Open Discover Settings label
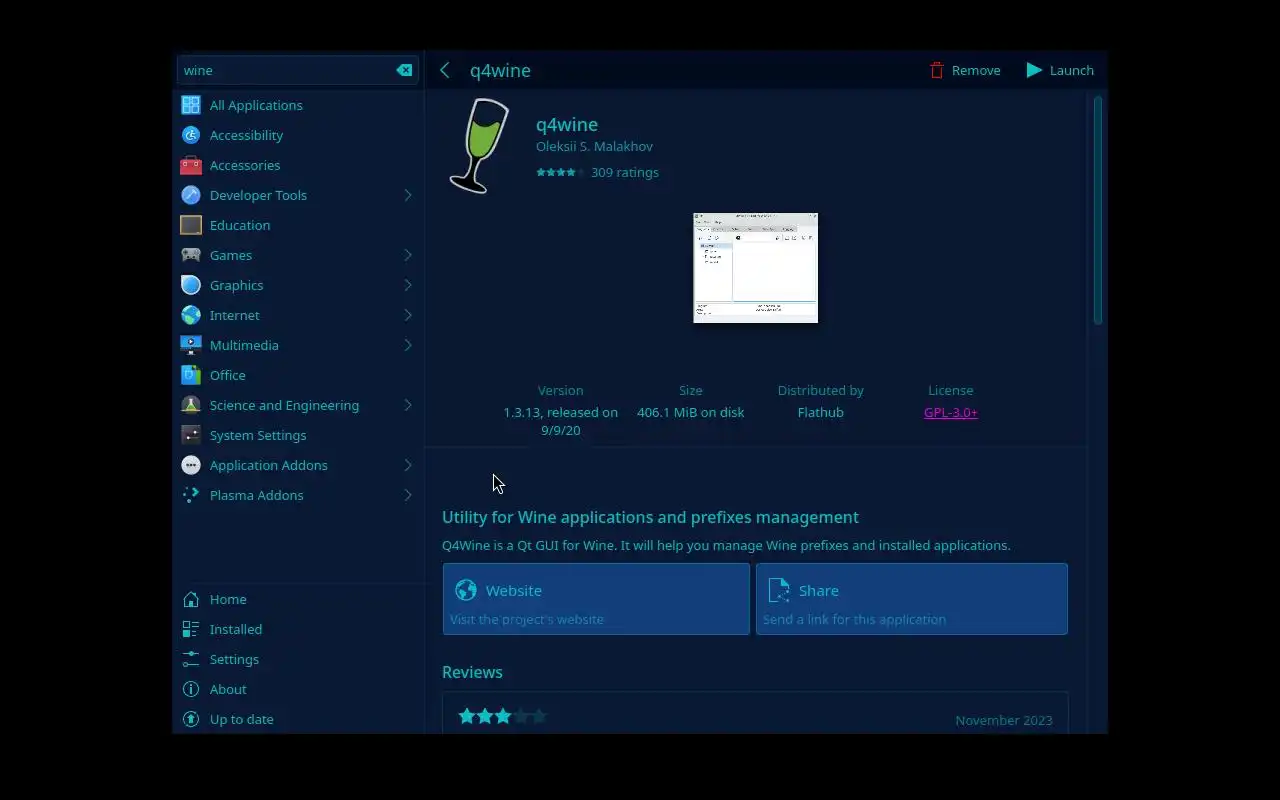1280x800 pixels. [234, 659]
